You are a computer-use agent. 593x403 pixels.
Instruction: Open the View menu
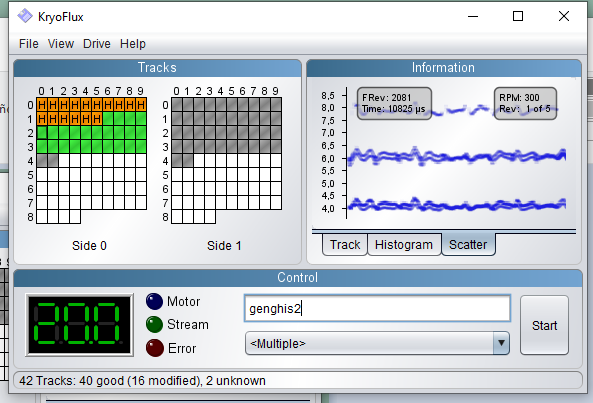click(x=61, y=44)
